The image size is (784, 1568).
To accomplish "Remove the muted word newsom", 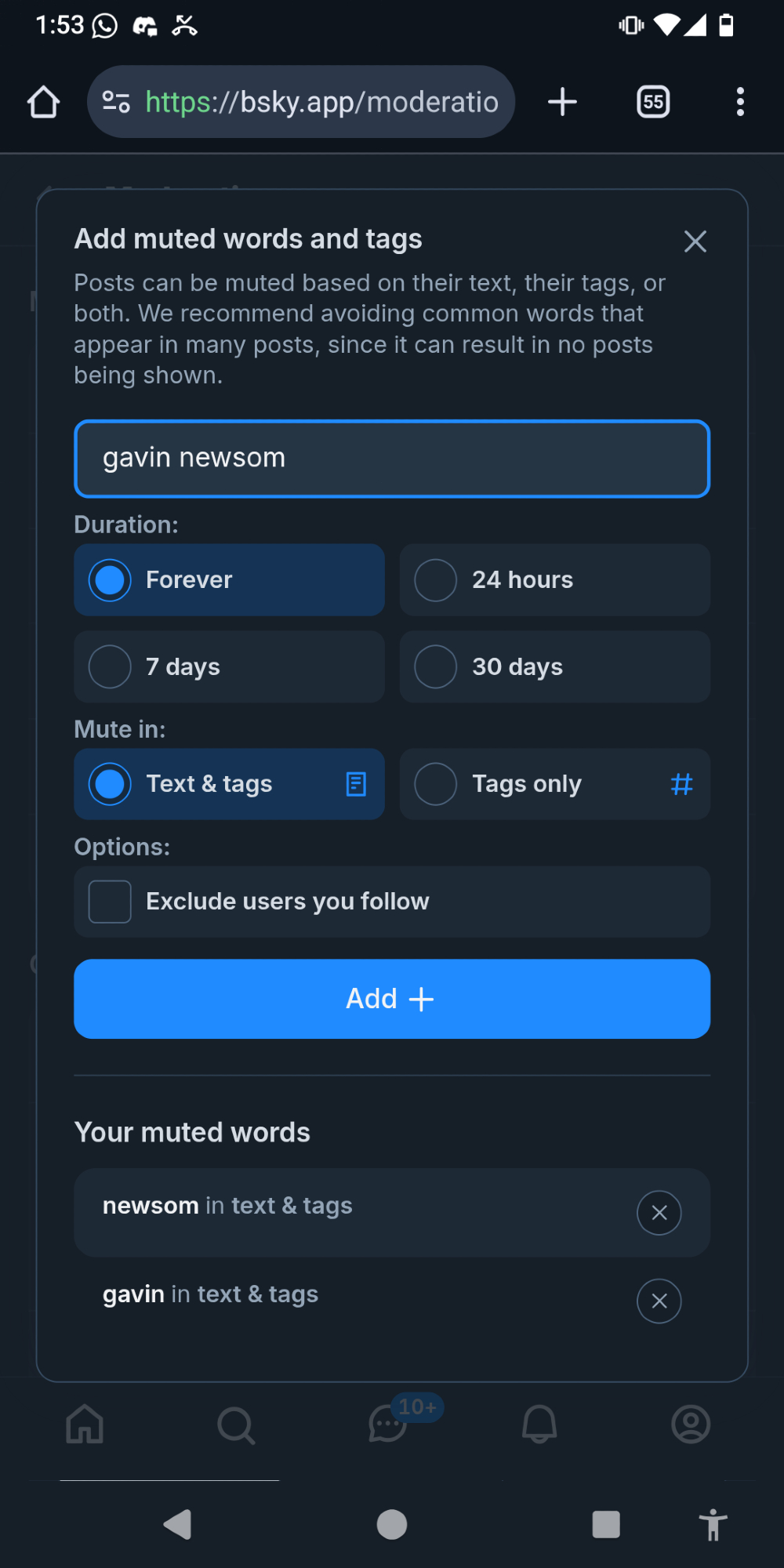I will click(x=659, y=1213).
